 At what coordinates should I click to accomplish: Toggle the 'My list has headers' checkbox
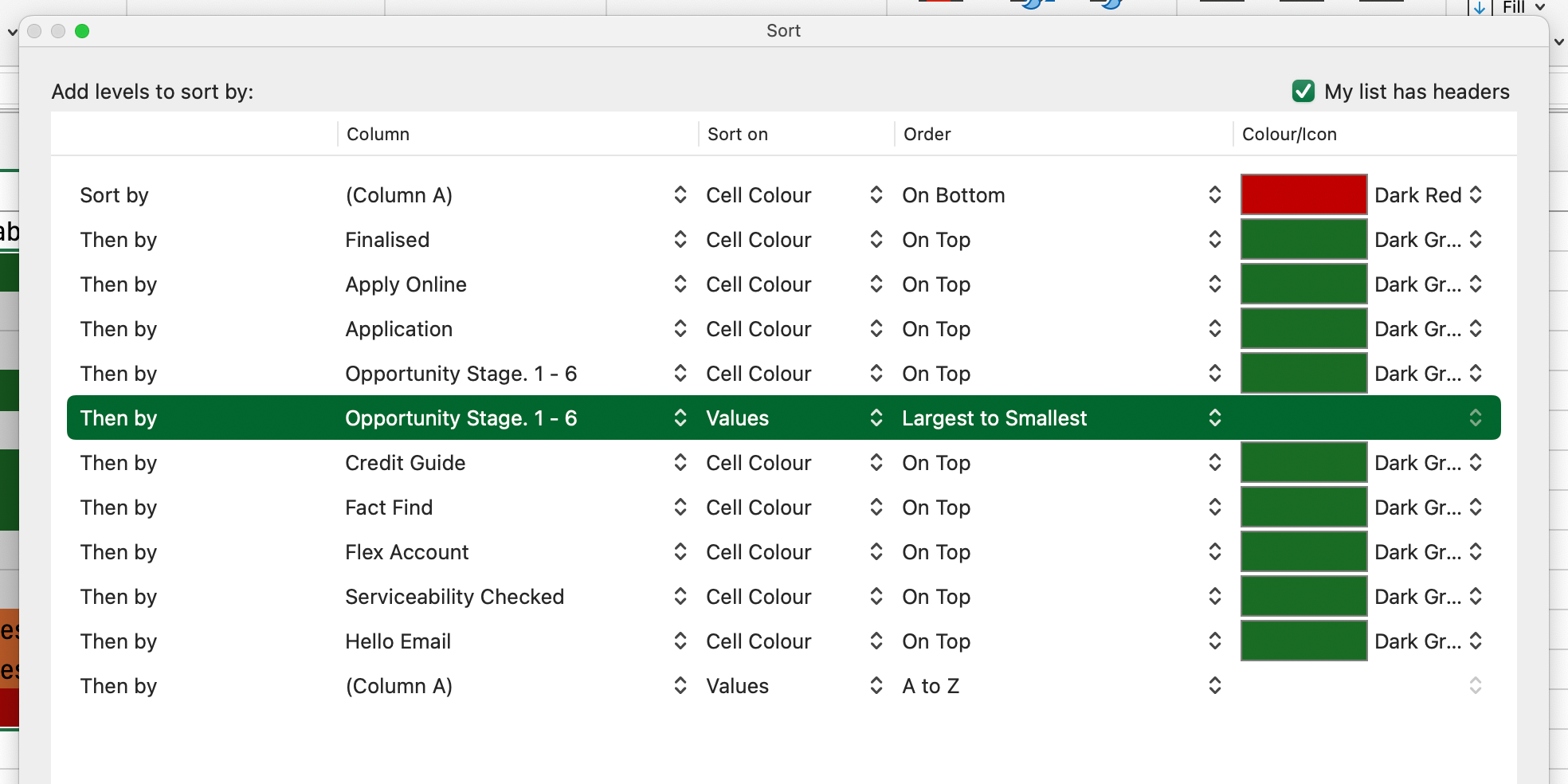[1302, 92]
